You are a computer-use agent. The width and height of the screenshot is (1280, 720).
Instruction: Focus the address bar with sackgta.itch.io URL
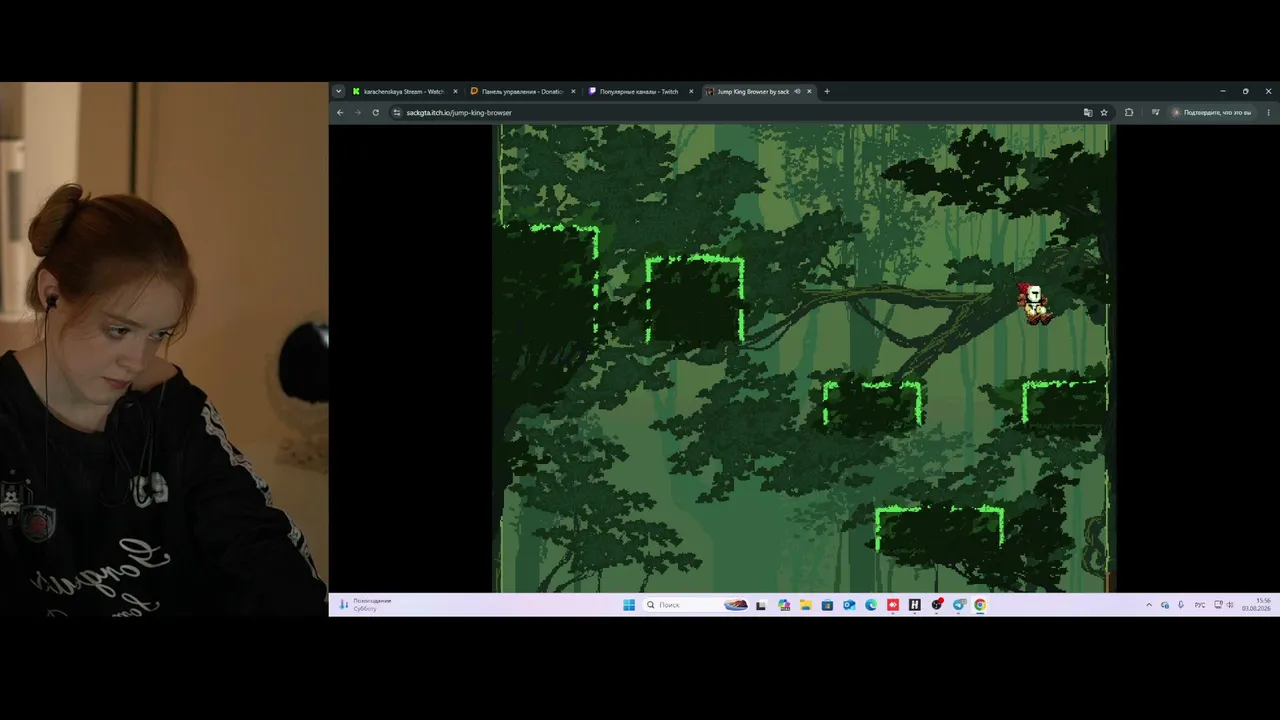pyautogui.click(x=740, y=112)
